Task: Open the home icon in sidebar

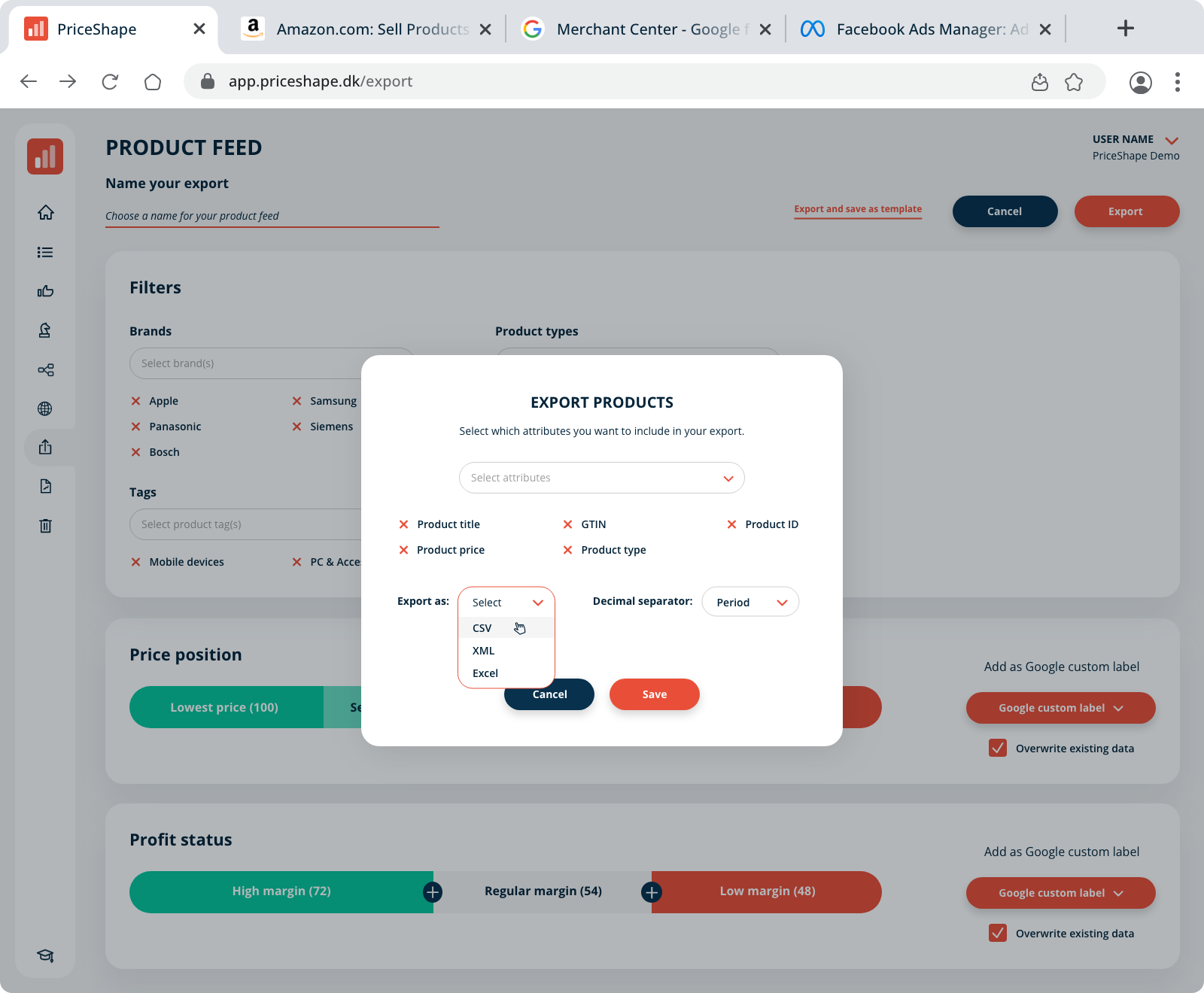Action: coord(45,213)
